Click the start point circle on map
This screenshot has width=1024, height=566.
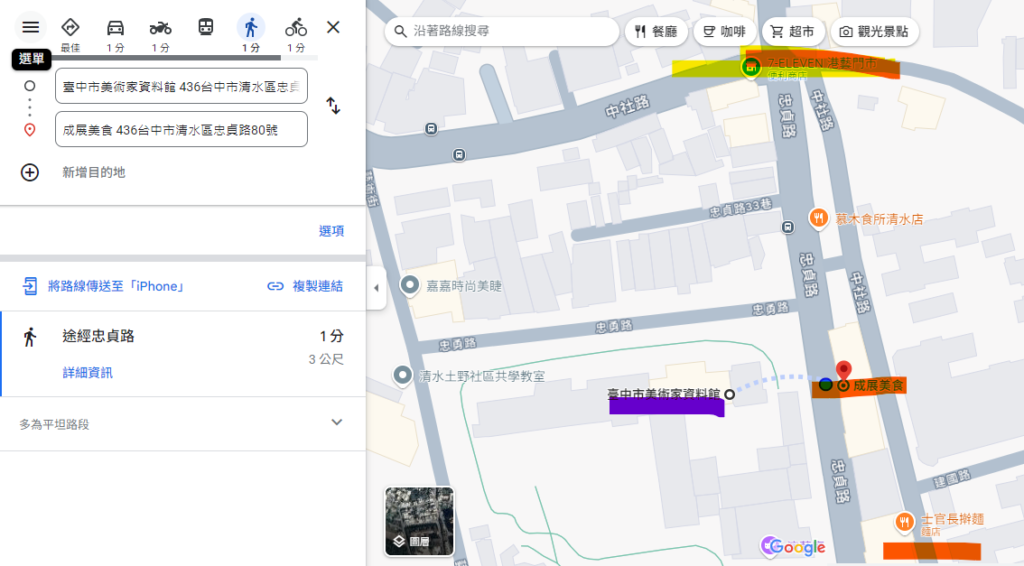729,394
